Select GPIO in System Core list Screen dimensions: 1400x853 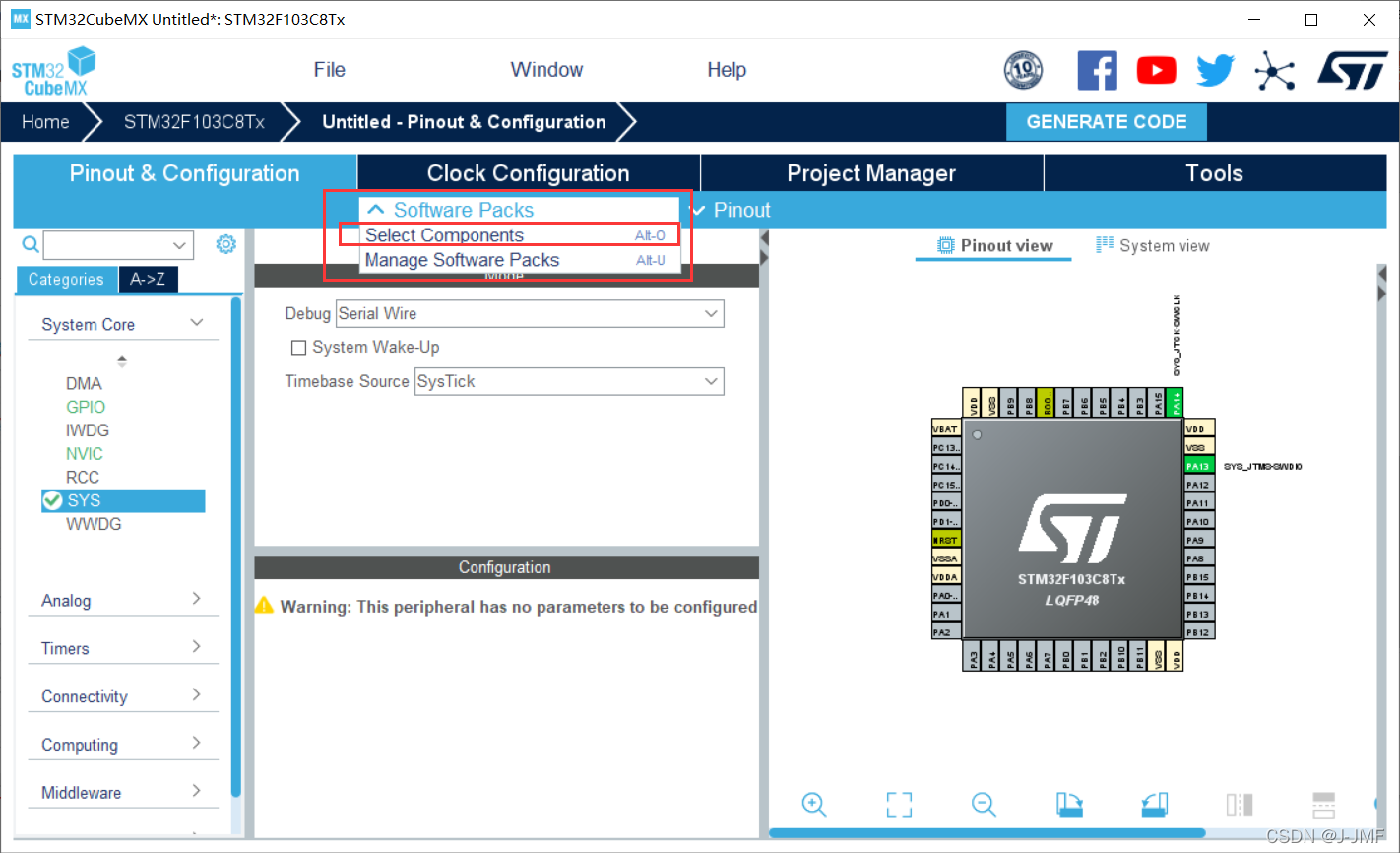pos(86,407)
